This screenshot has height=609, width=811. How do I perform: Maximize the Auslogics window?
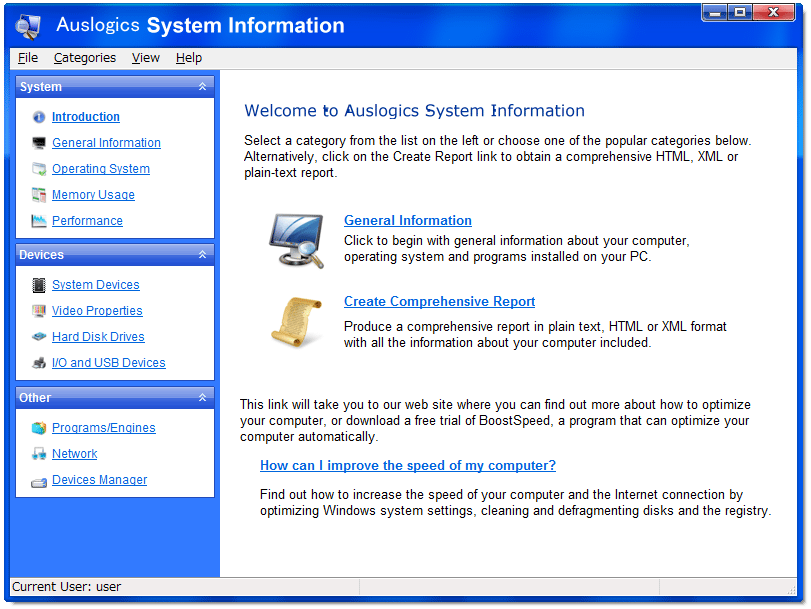click(740, 12)
